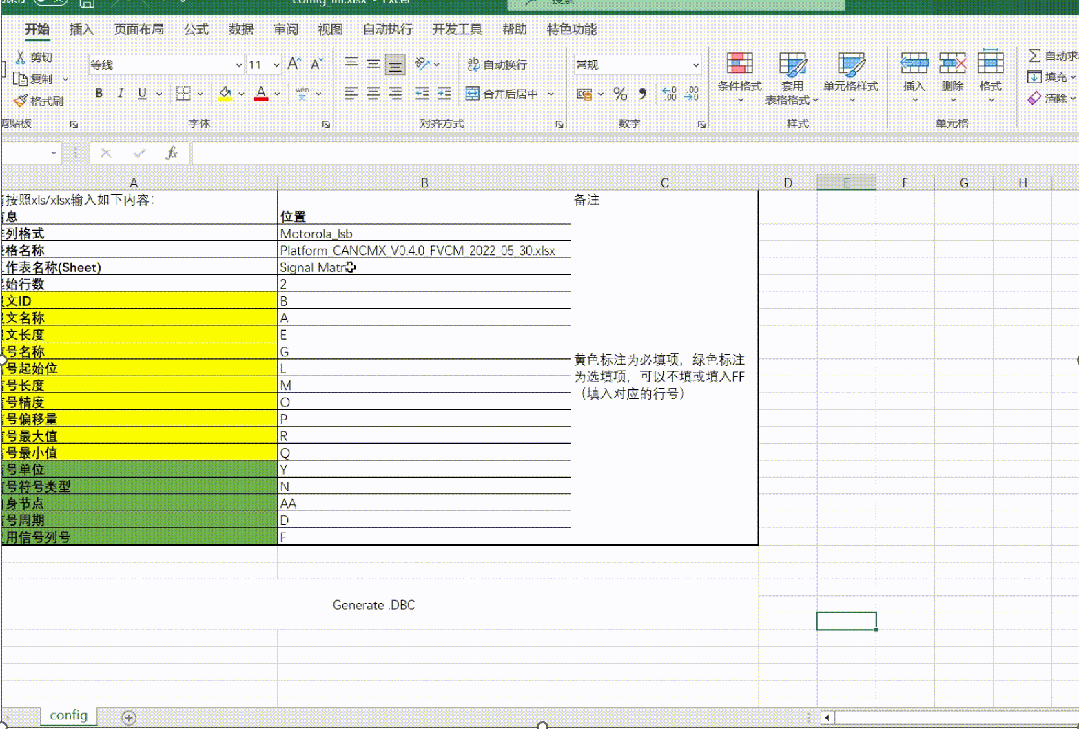Click the Copy (复制) icon
This screenshot has height=729, width=1079.
tap(21, 79)
